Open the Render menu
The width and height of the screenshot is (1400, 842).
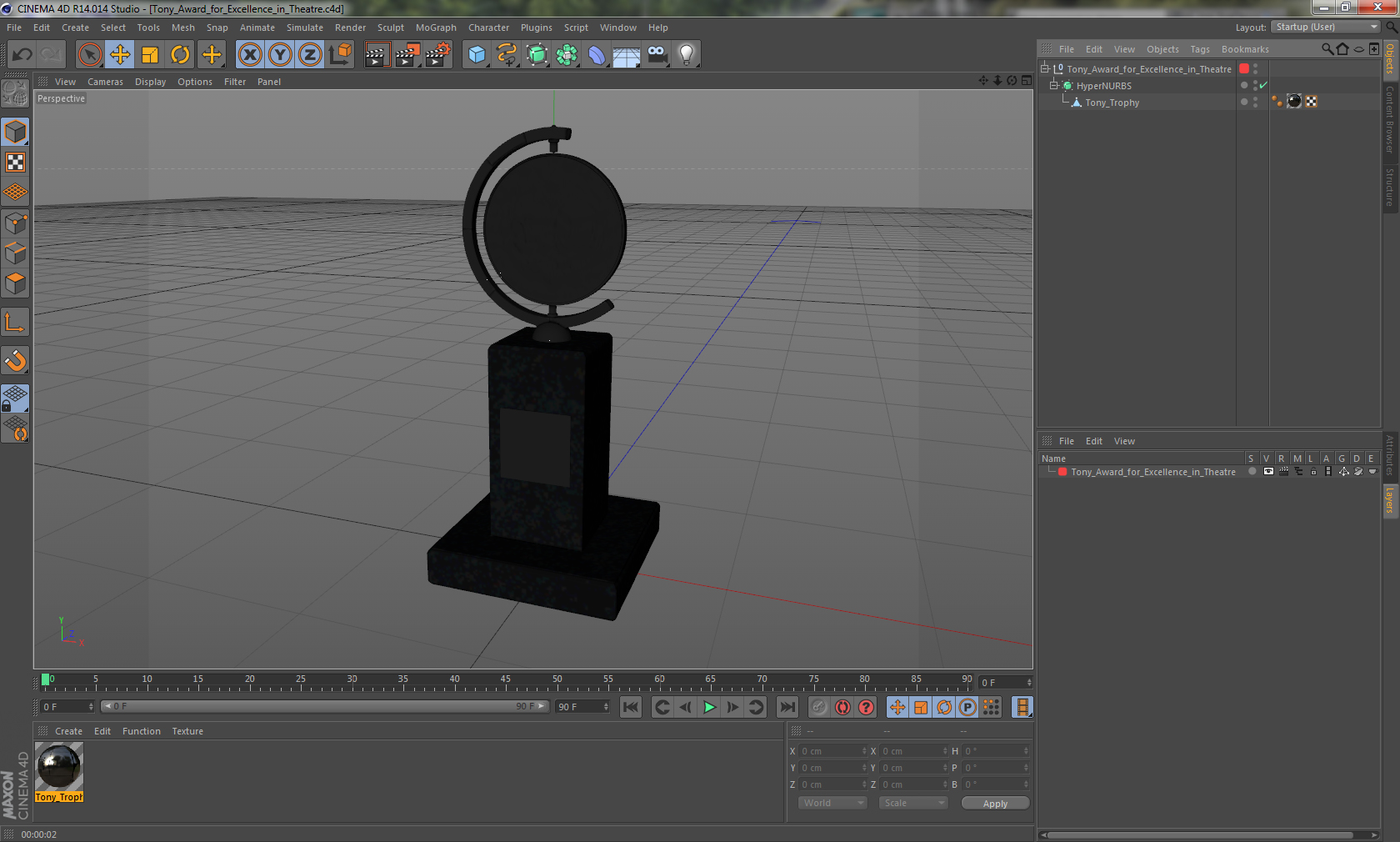(350, 28)
